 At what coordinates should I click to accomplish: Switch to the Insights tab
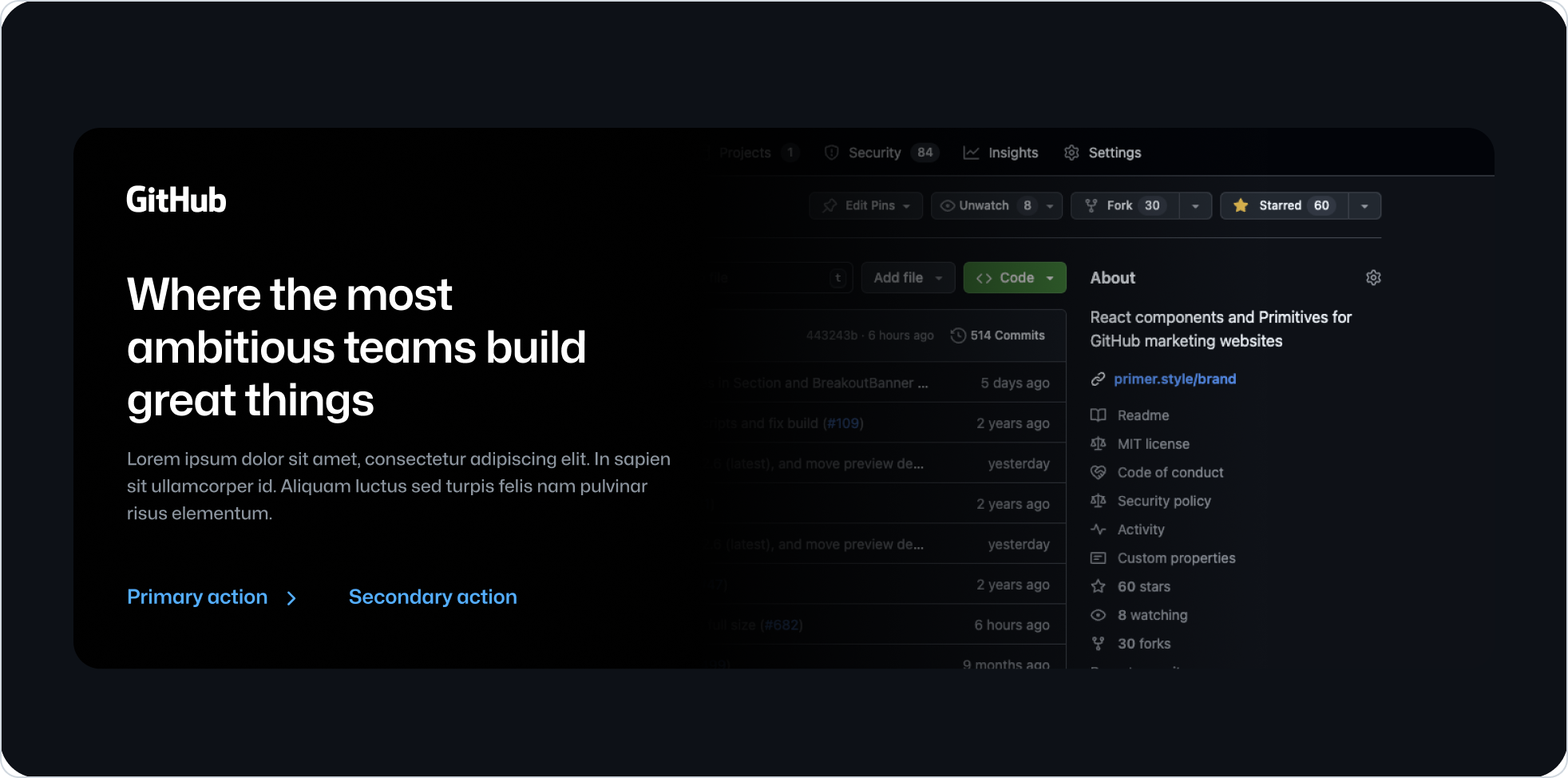click(1001, 153)
